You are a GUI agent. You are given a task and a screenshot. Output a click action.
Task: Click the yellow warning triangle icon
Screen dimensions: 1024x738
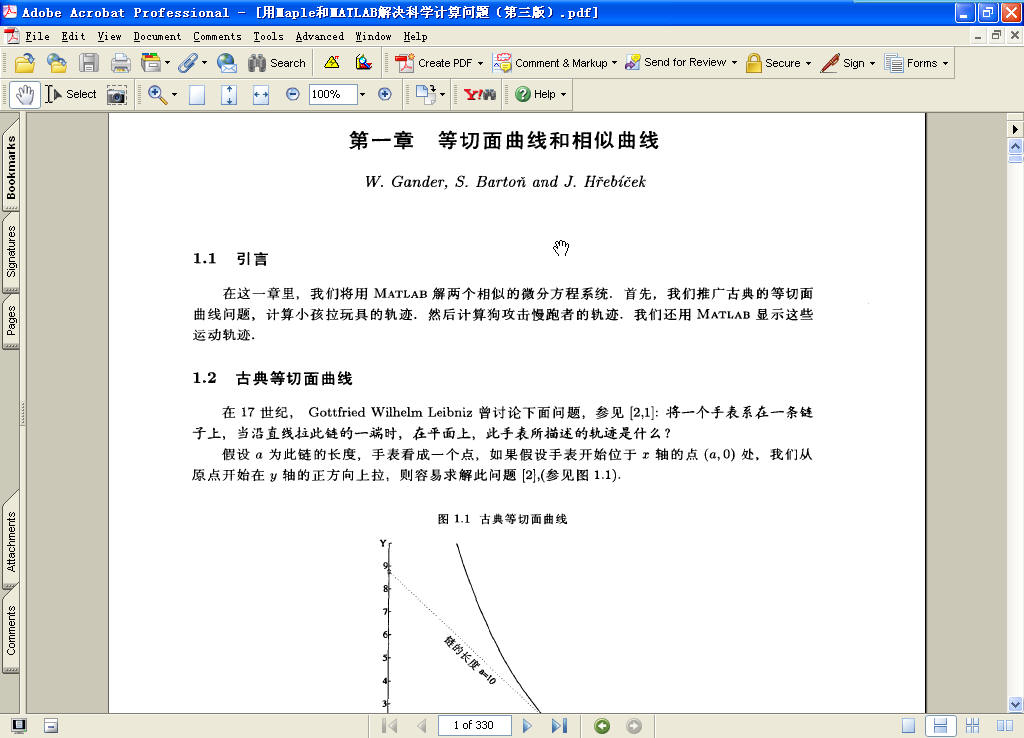pos(332,63)
